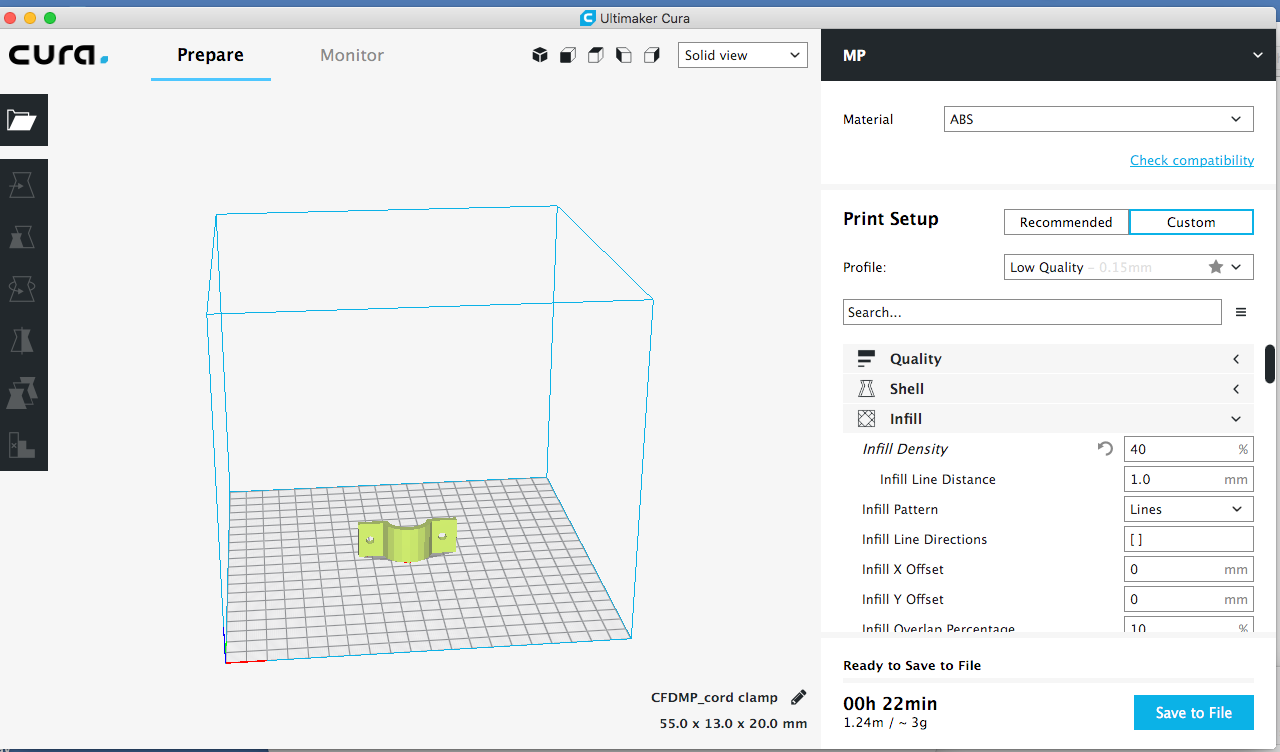Switch to the Monitor tab
This screenshot has width=1280, height=752.
tap(352, 56)
